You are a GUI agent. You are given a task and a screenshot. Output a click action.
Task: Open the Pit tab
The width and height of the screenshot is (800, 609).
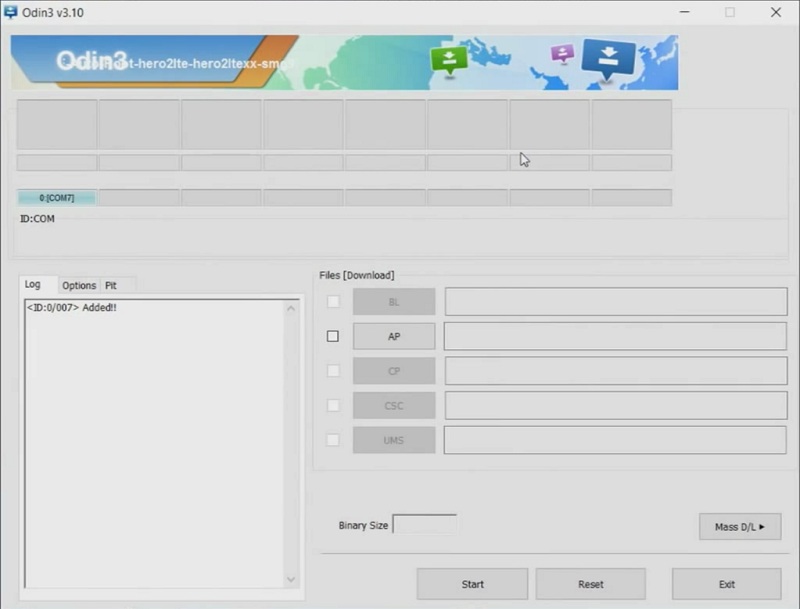(x=111, y=285)
